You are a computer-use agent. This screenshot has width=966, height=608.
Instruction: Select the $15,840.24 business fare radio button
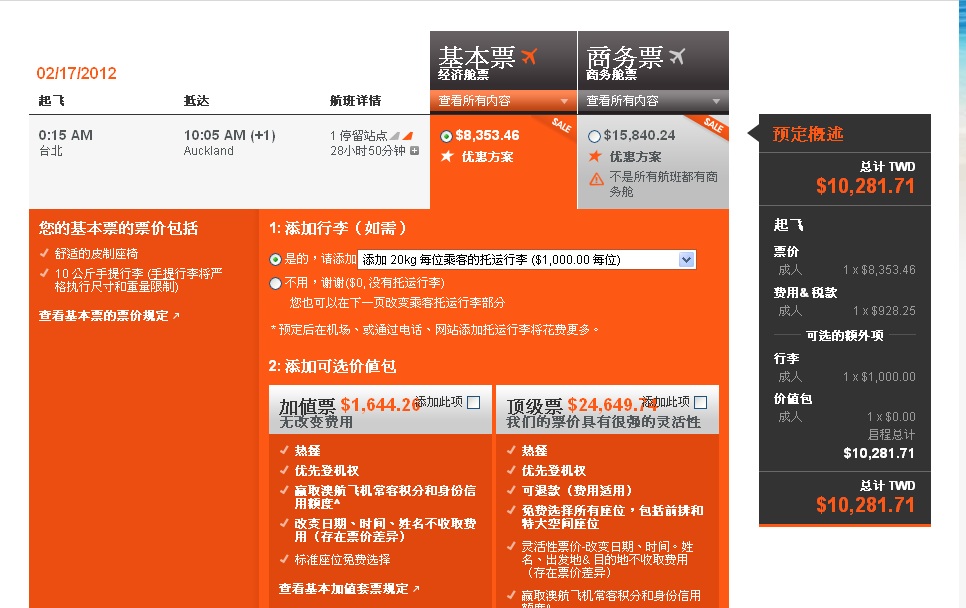tap(595, 136)
